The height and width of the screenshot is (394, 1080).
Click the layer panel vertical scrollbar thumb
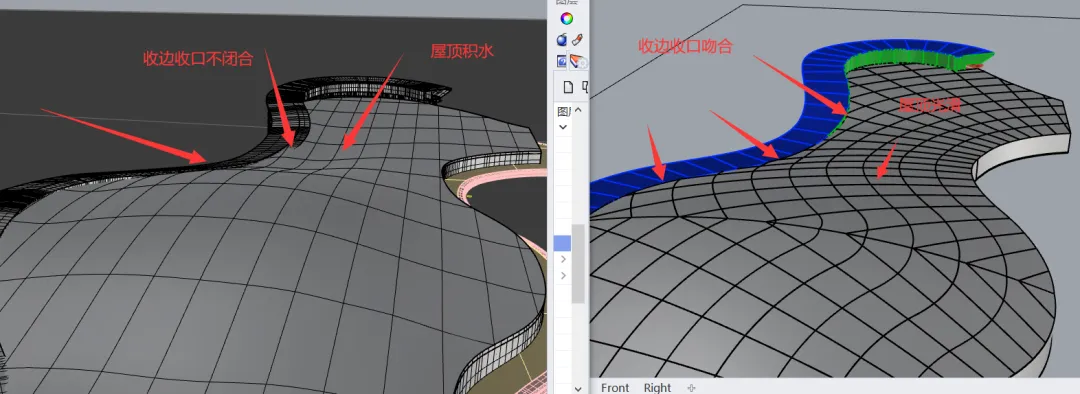[579, 263]
